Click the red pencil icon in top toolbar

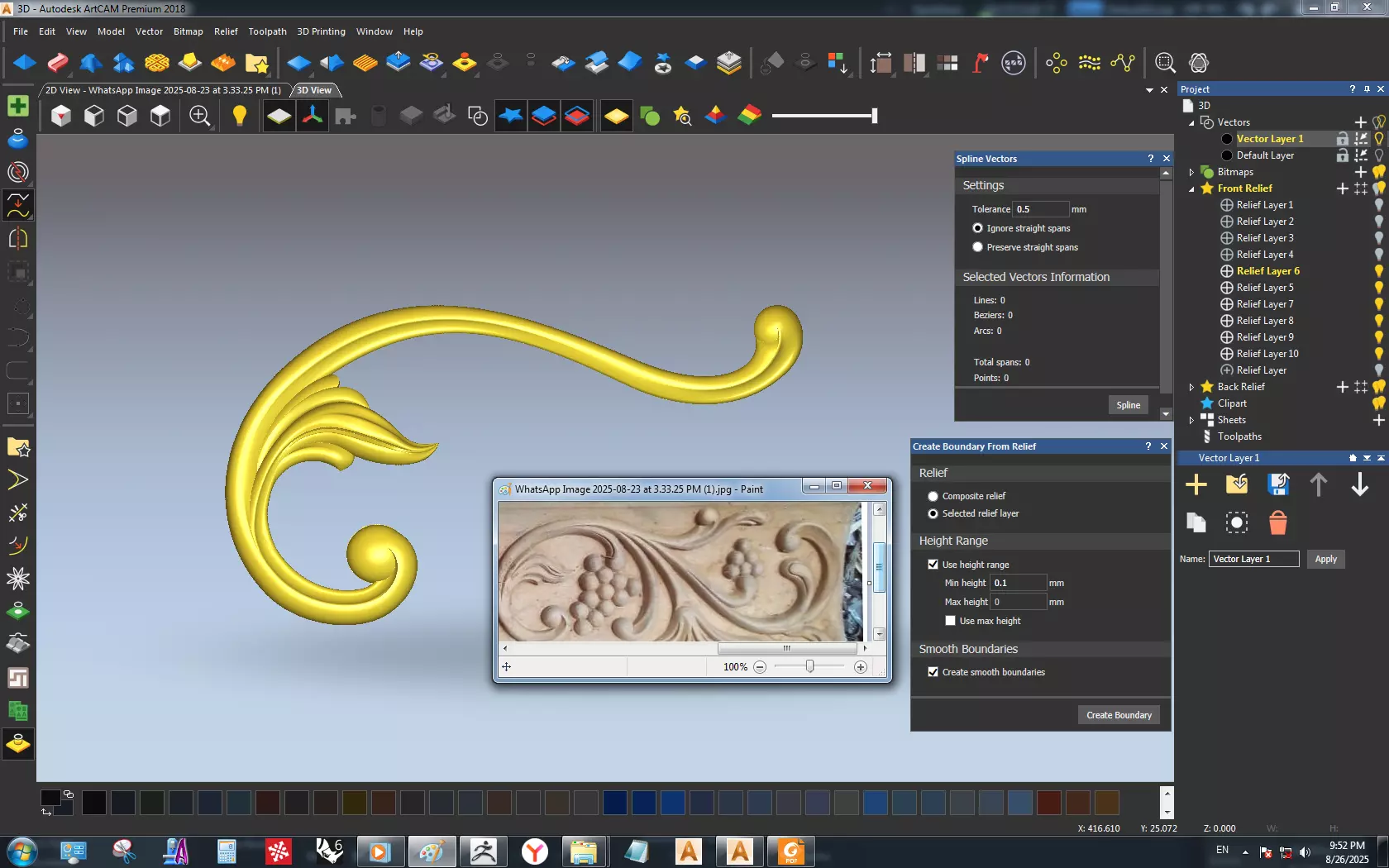tap(58, 63)
